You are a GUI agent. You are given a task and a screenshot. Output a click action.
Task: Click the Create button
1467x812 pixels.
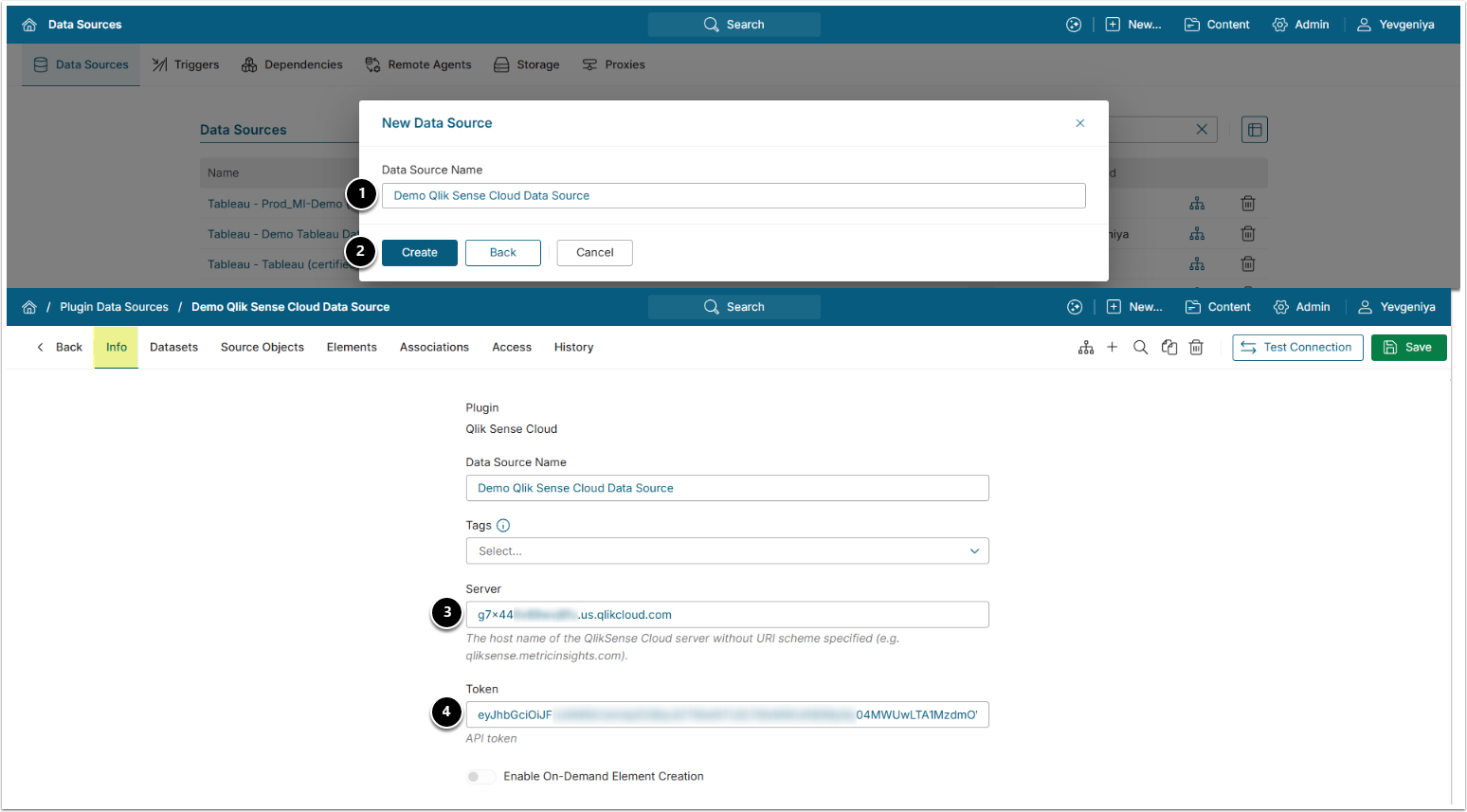pyautogui.click(x=420, y=253)
